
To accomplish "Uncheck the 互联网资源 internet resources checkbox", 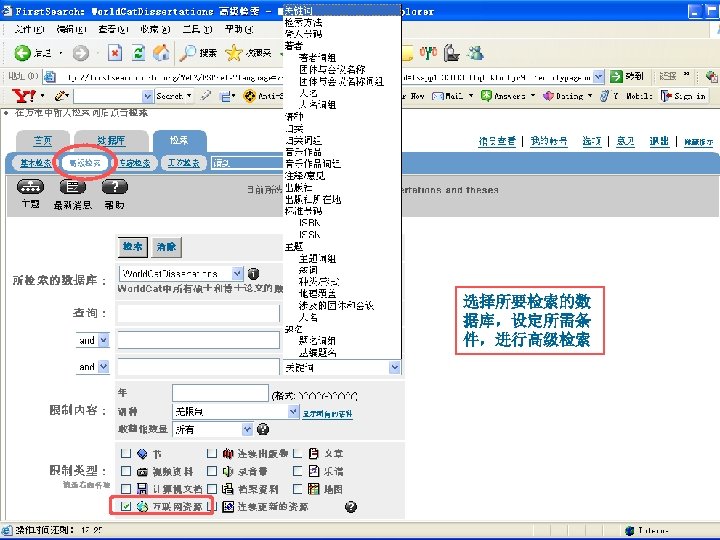I will 126,506.
